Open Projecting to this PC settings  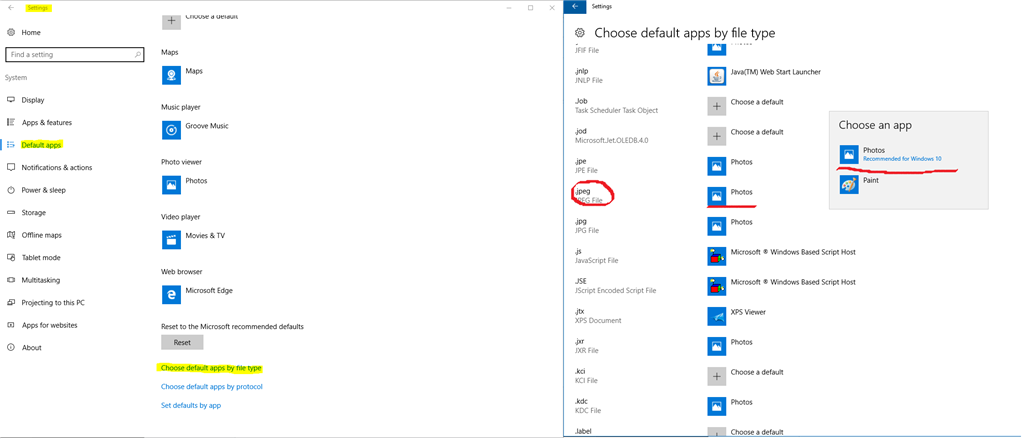53,302
